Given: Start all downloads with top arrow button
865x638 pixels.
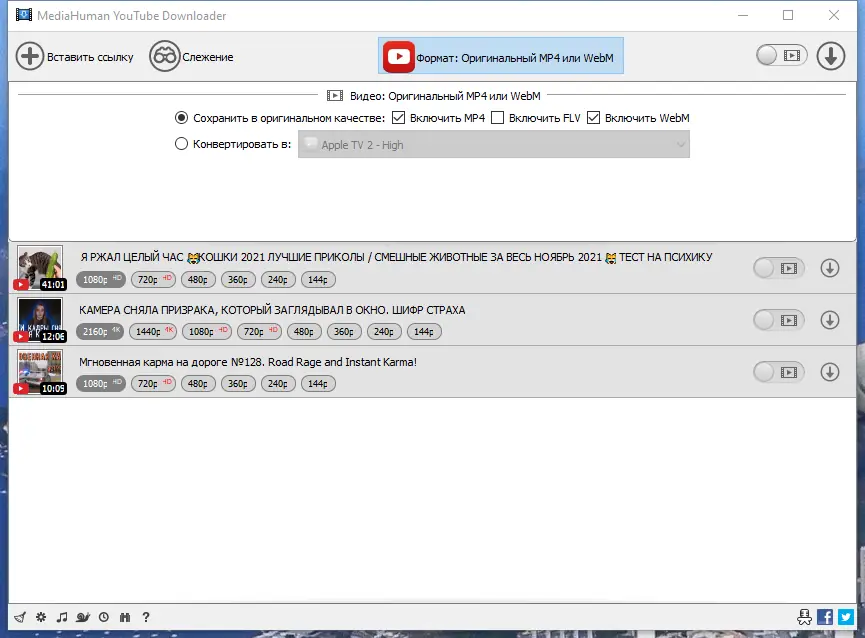Looking at the screenshot, I should click(831, 56).
